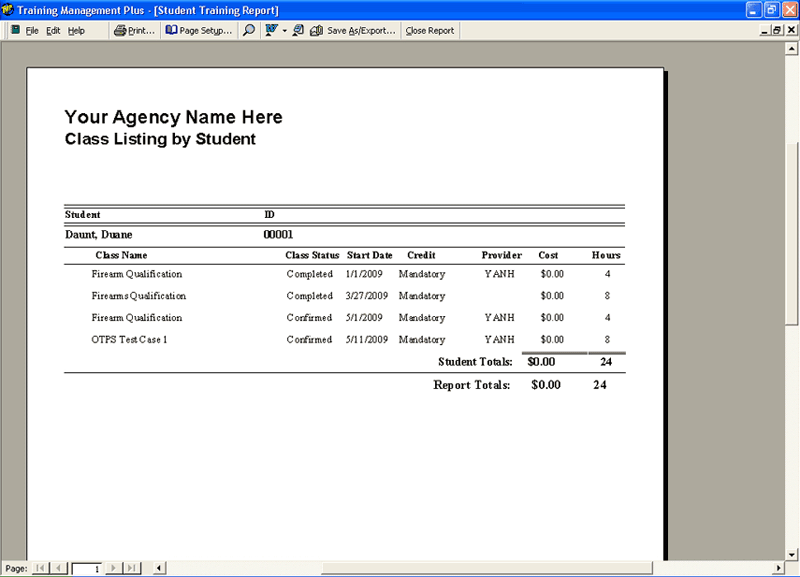Viewport: 800px width, 577px height.
Task: Return to the first report page
Action: pyautogui.click(x=39, y=568)
